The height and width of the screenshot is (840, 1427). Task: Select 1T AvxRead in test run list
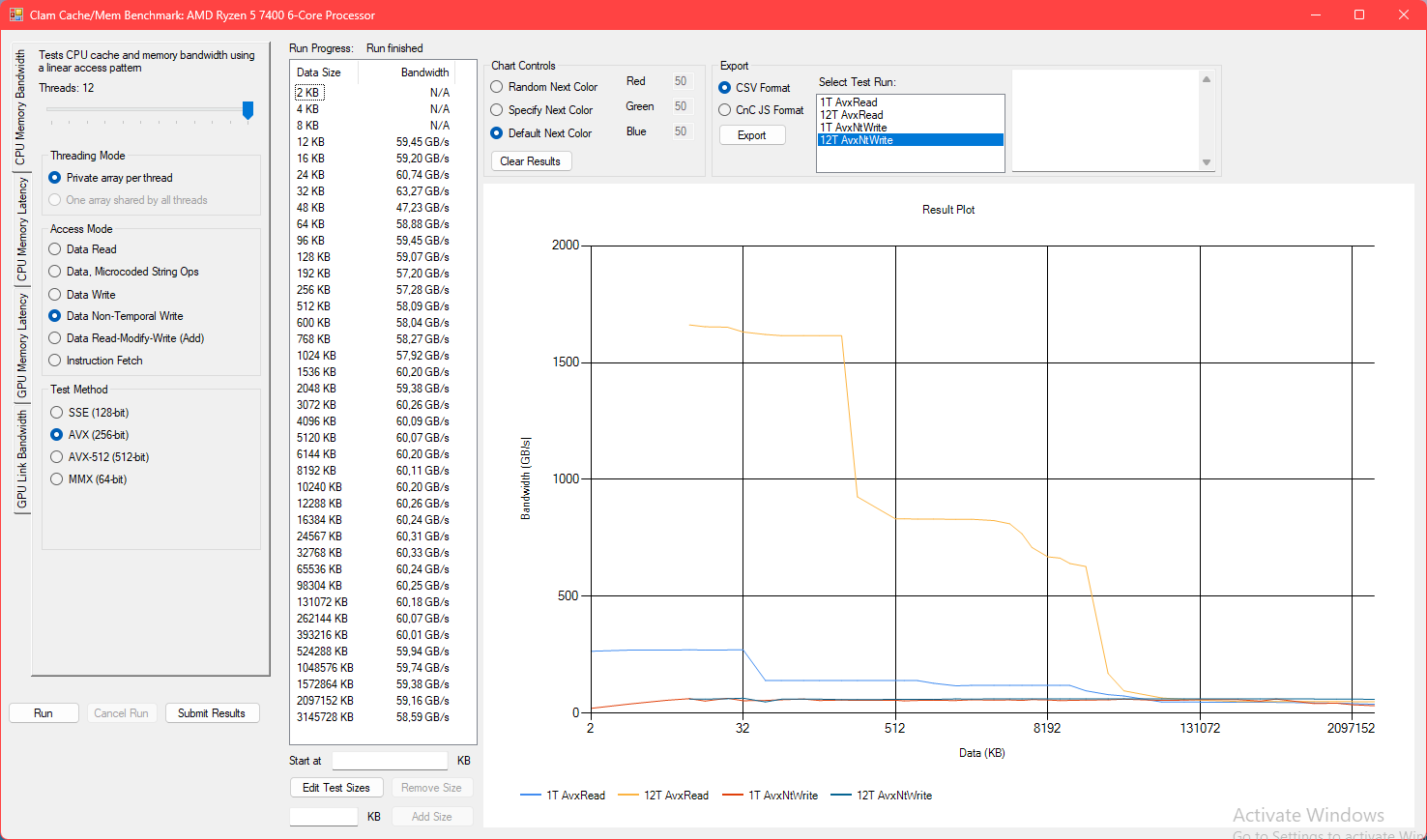pos(849,102)
